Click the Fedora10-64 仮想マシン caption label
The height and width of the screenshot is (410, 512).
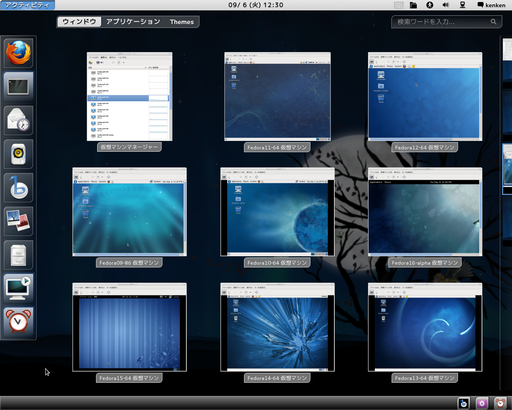click(277, 263)
